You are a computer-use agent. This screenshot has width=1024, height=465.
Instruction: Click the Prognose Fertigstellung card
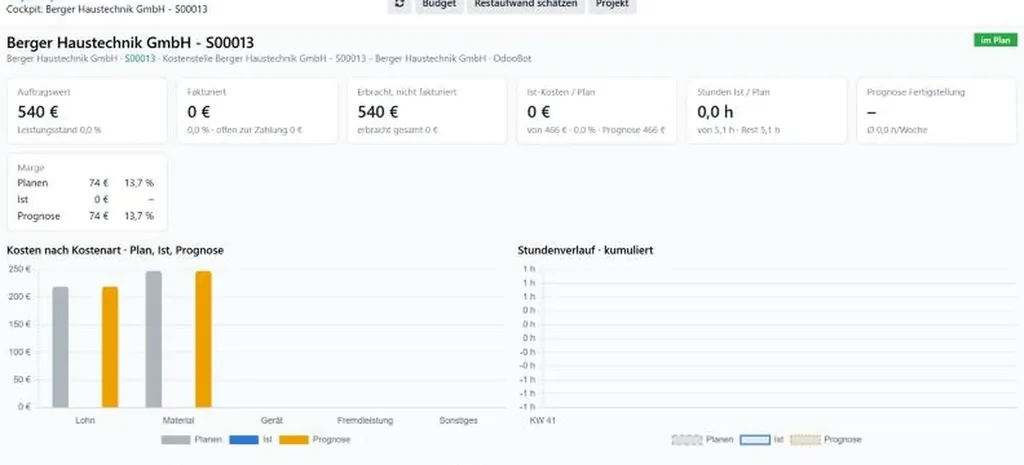click(x=937, y=111)
